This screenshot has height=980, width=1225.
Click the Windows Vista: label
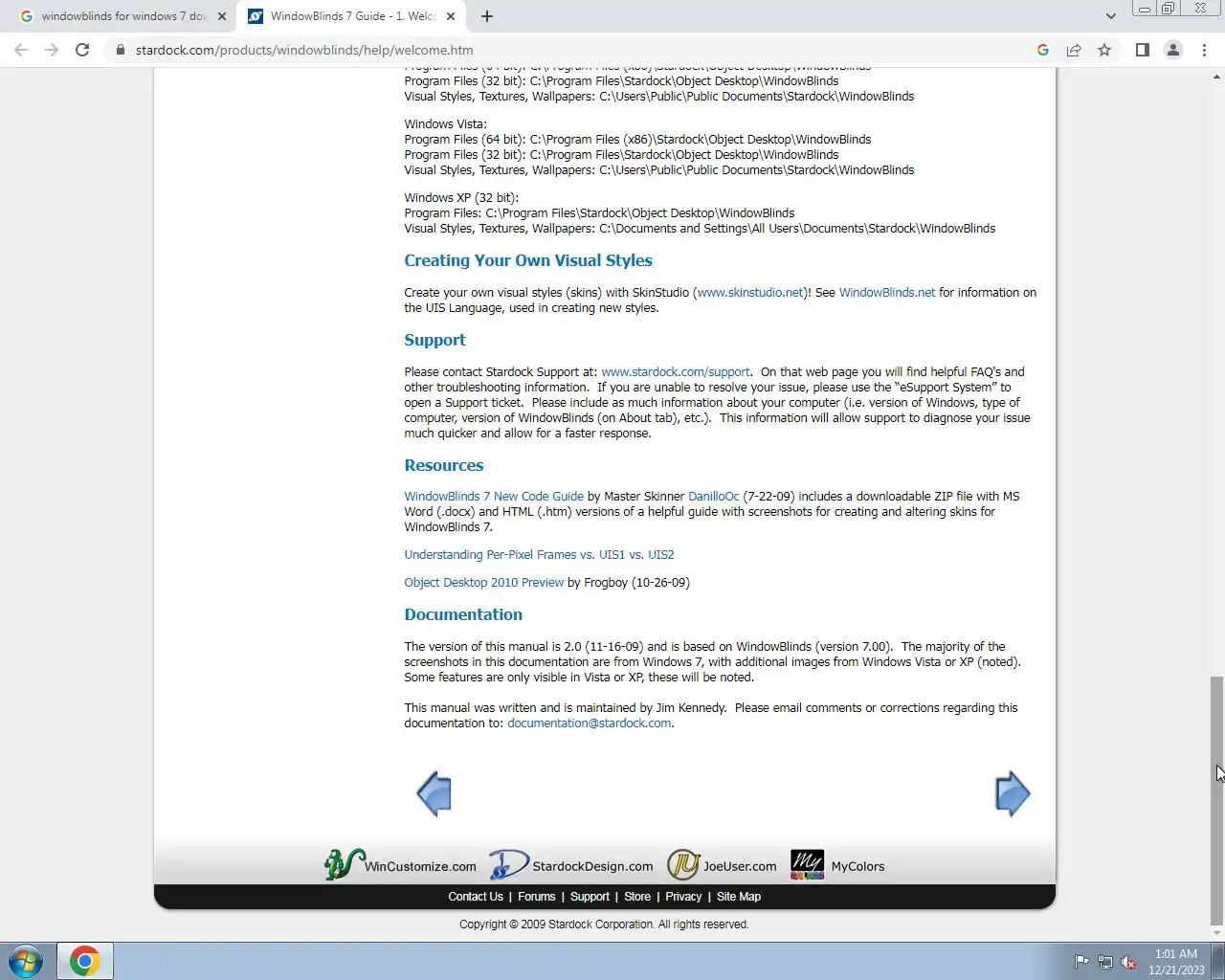(x=446, y=124)
